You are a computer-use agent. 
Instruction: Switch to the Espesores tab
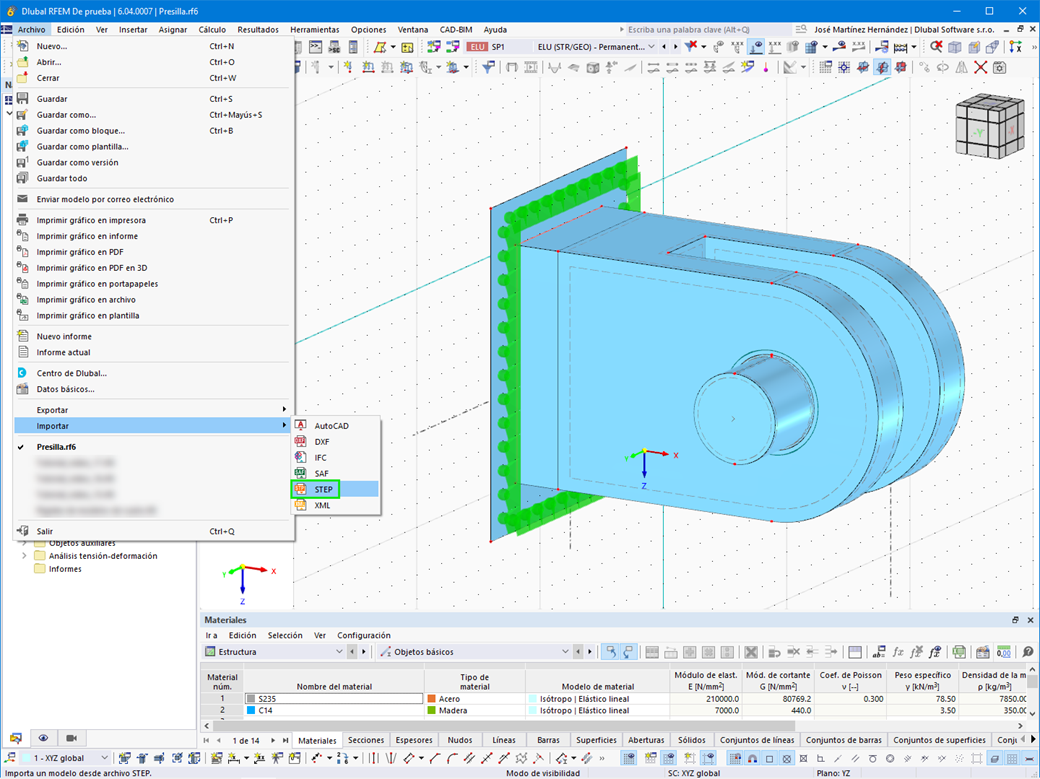click(414, 740)
